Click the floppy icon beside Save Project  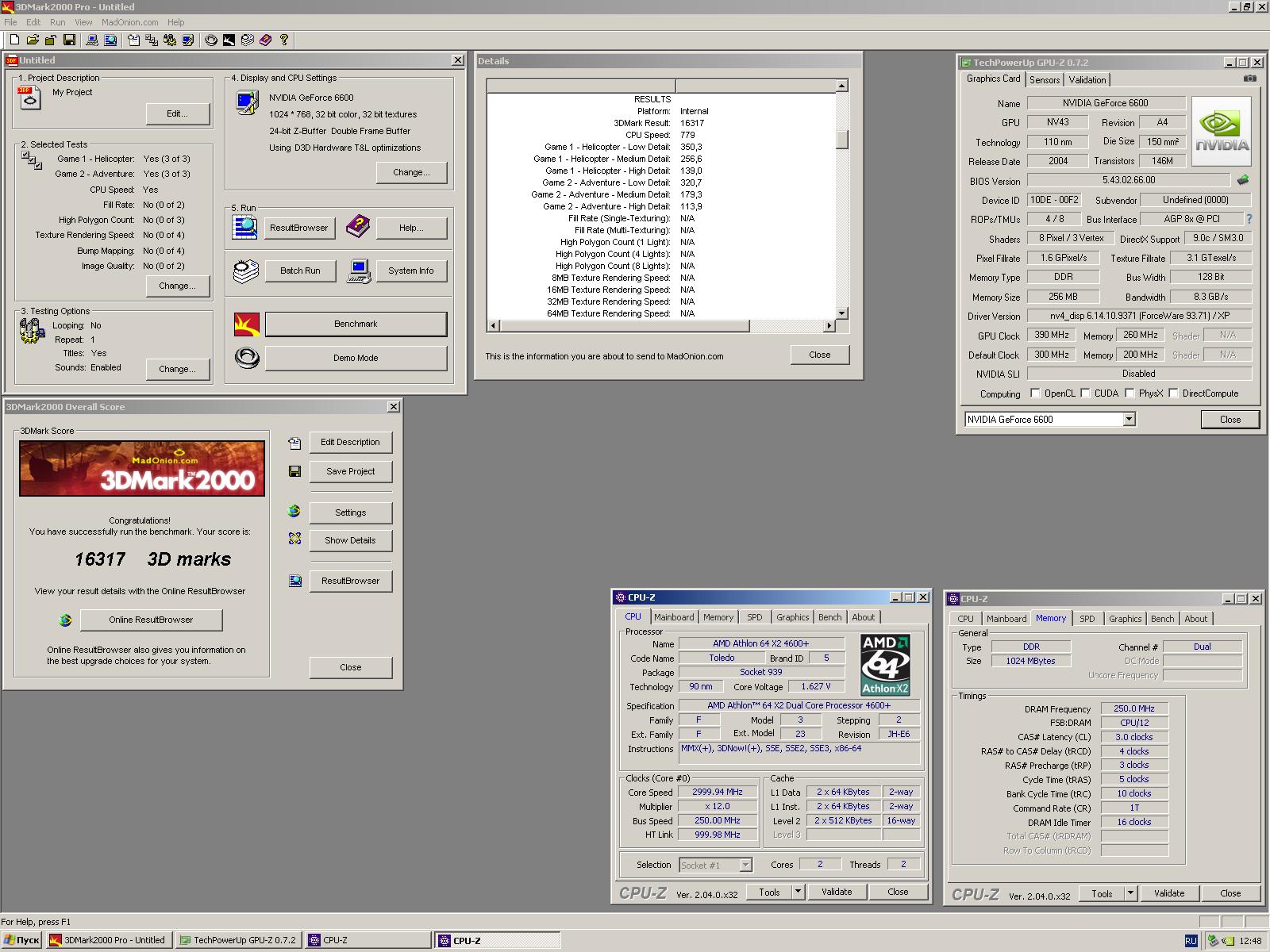click(x=294, y=471)
